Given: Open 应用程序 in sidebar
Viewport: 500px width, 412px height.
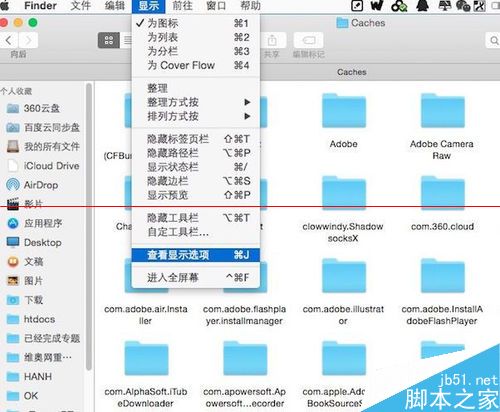Looking at the screenshot, I should point(34,223).
